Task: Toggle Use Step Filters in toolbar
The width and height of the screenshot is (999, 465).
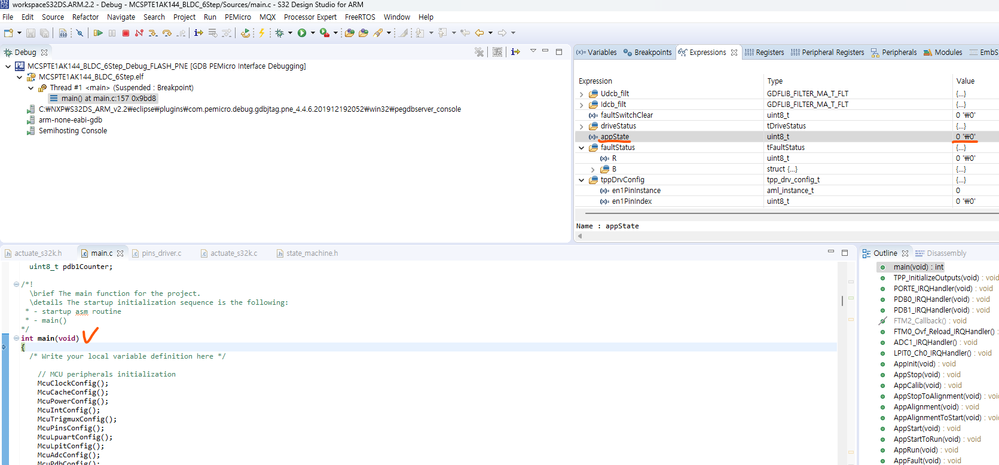Action: [x=226, y=32]
